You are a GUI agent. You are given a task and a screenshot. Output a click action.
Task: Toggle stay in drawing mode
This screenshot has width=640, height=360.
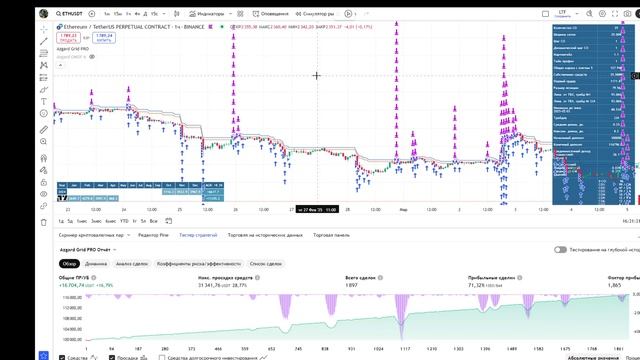pos(44,170)
